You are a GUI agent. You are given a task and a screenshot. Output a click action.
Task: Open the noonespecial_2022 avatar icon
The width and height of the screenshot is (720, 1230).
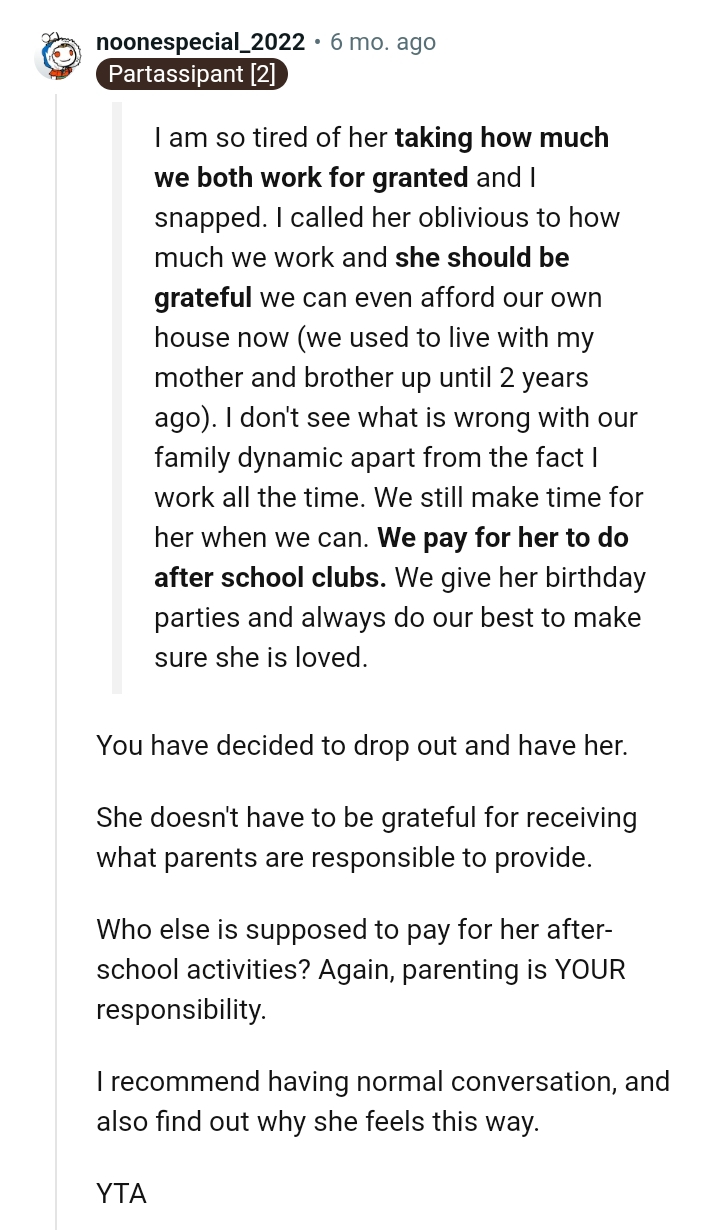coord(56,56)
